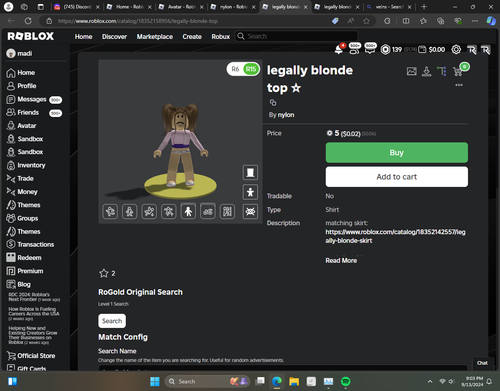Open Create in top navigation
The width and height of the screenshot is (500, 391).
point(192,36)
